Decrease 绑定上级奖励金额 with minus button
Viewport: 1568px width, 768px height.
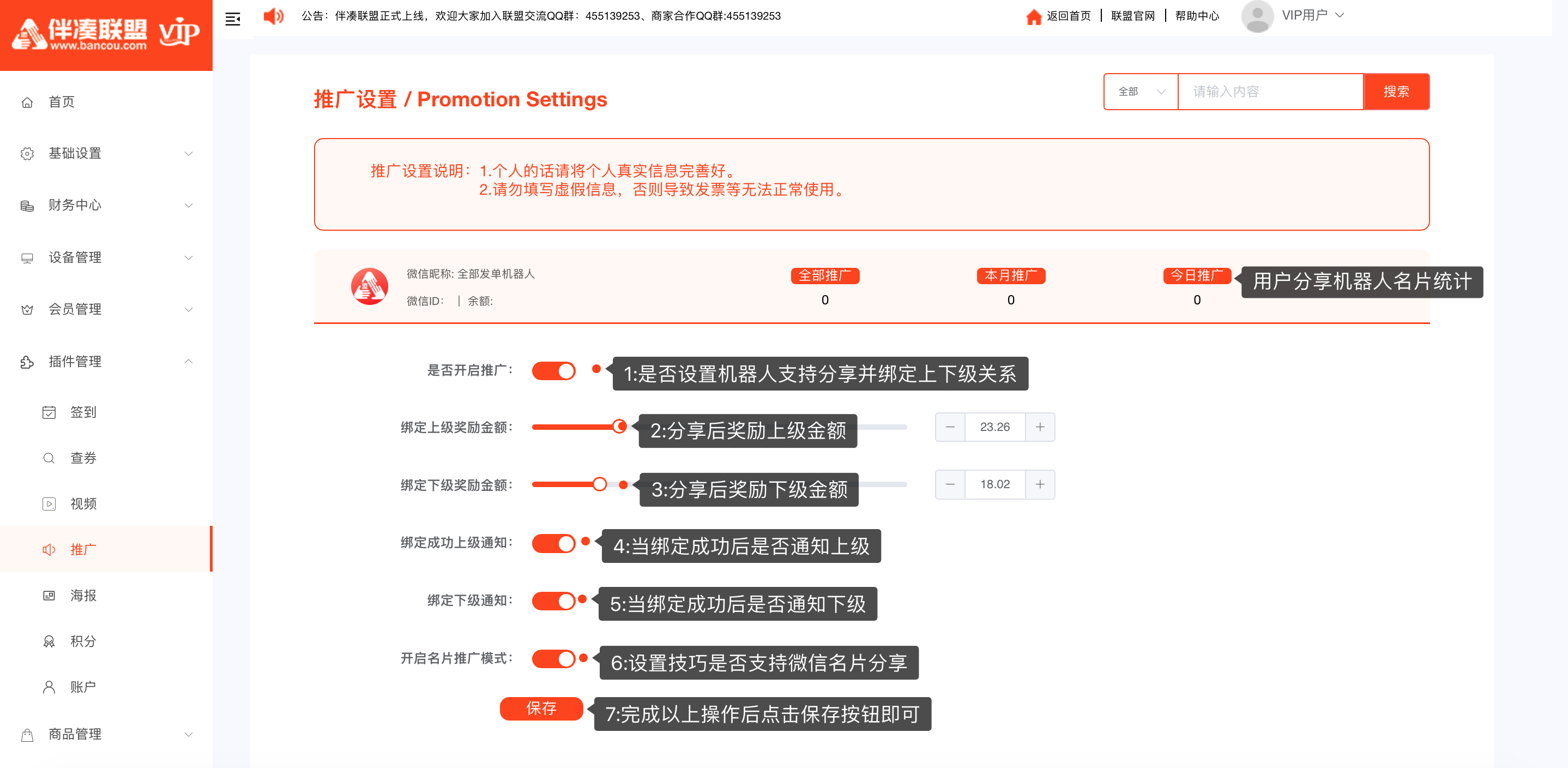(x=950, y=428)
